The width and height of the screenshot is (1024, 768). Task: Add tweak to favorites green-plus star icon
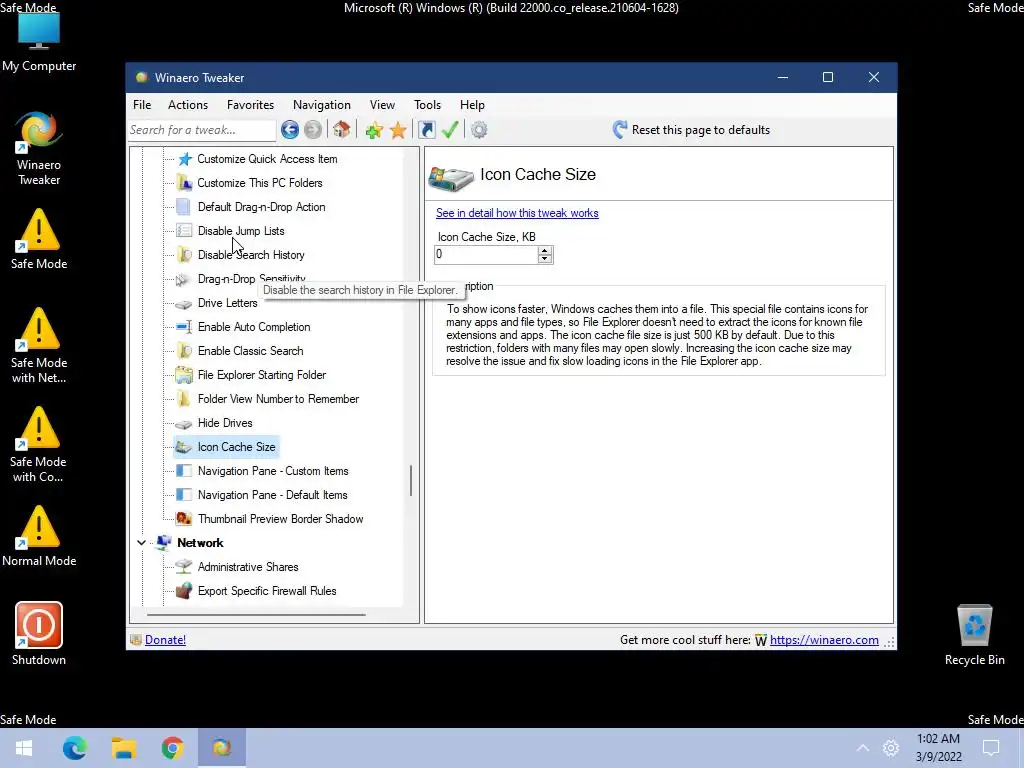(374, 130)
